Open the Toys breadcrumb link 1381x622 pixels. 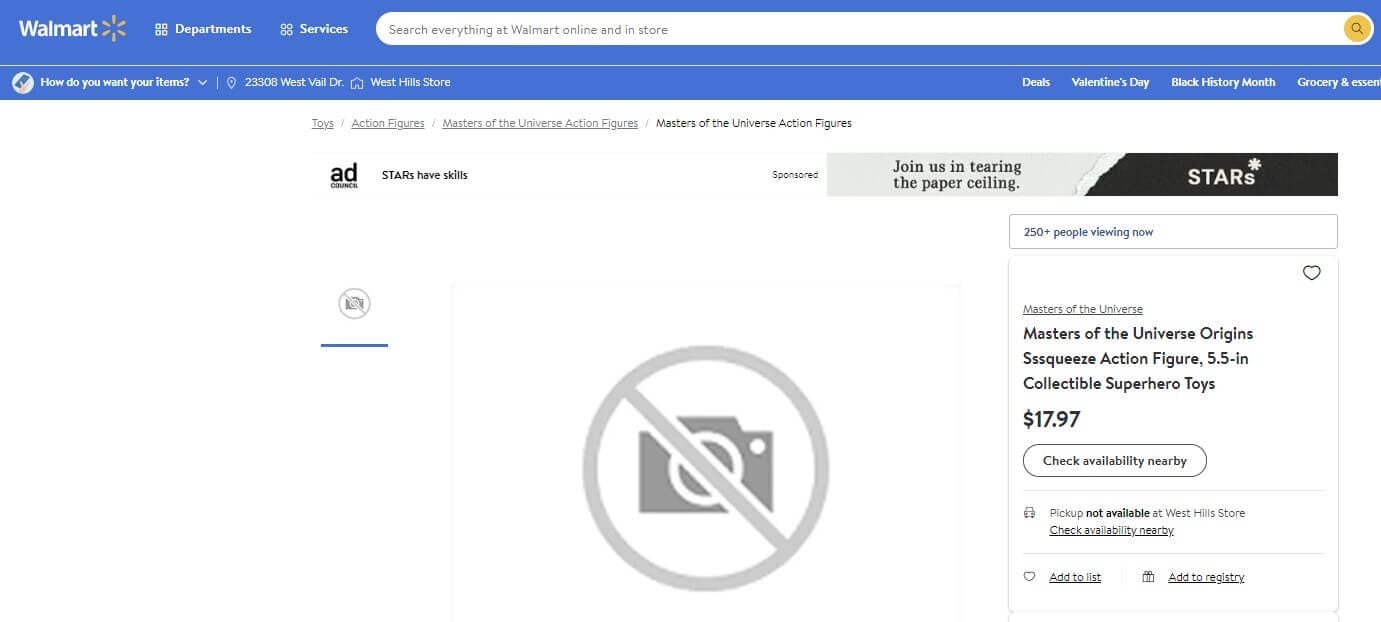[x=322, y=123]
